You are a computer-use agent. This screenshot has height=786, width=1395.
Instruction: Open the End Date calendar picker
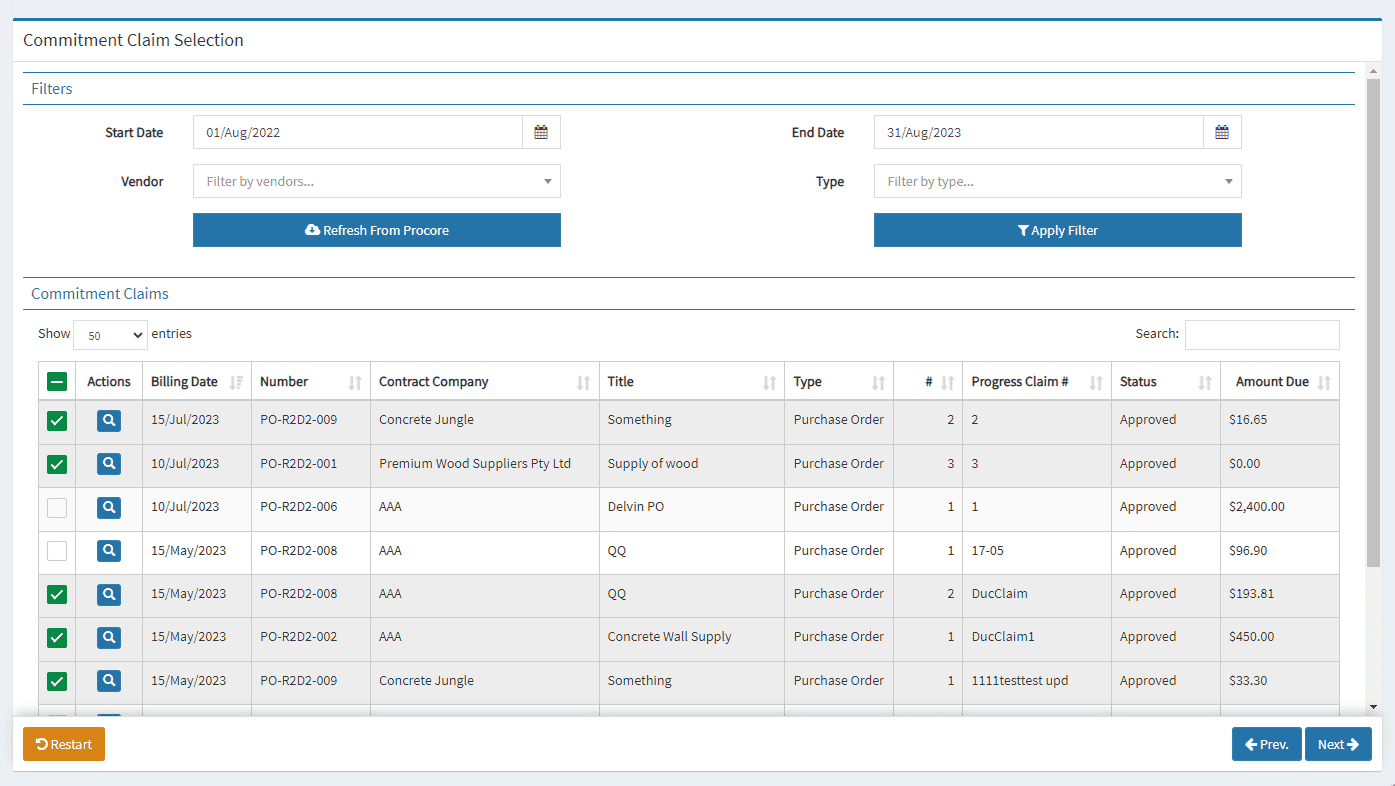coord(1222,132)
